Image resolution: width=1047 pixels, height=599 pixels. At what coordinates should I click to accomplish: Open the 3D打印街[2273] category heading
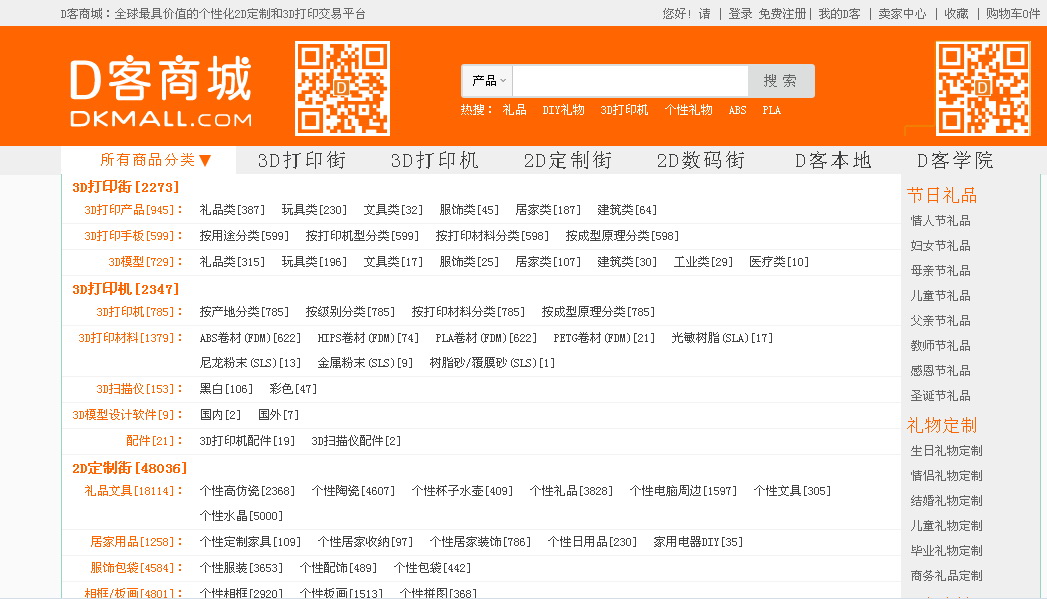click(x=126, y=187)
